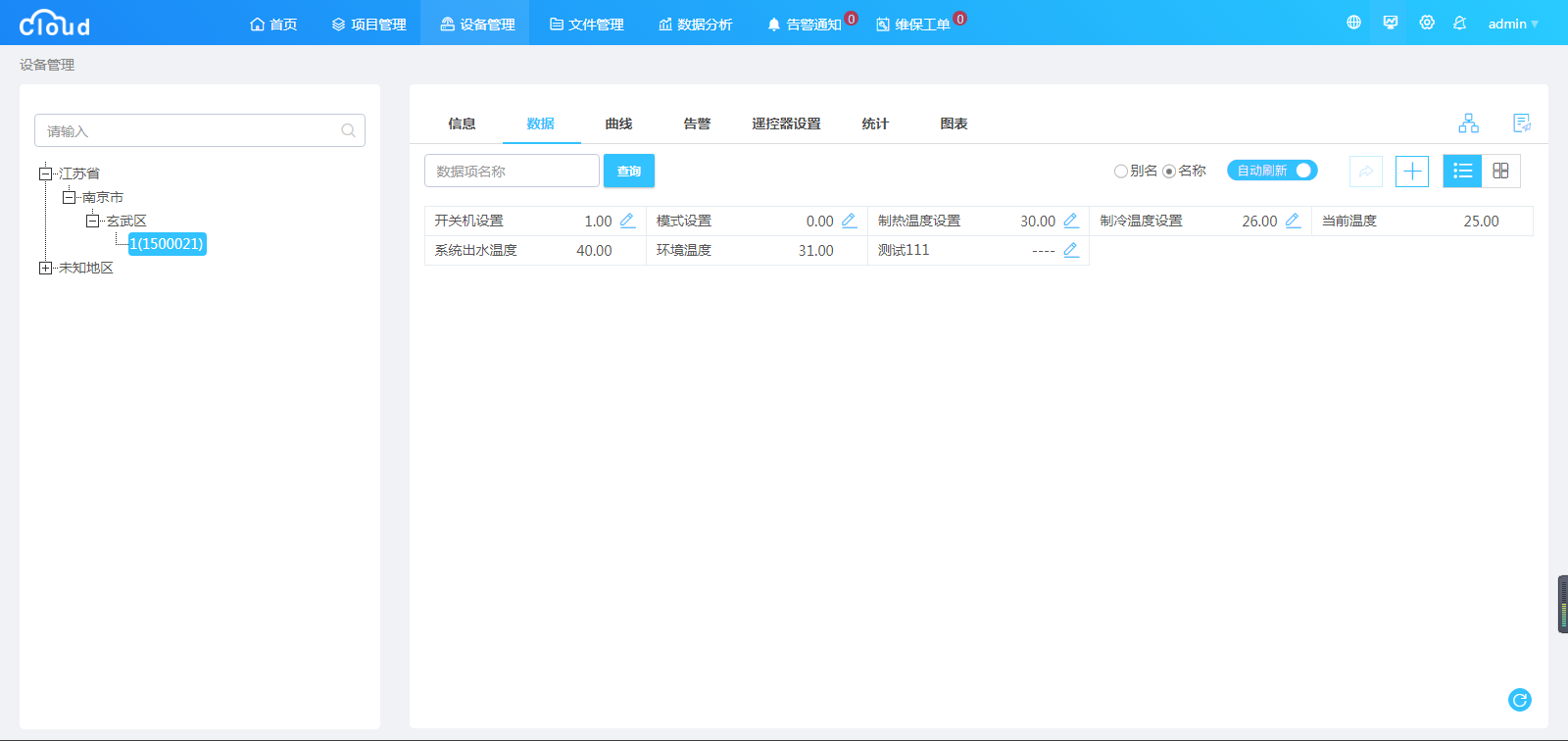The height and width of the screenshot is (741, 1568).
Task: Click the document edit icon at top right
Action: [1521, 123]
